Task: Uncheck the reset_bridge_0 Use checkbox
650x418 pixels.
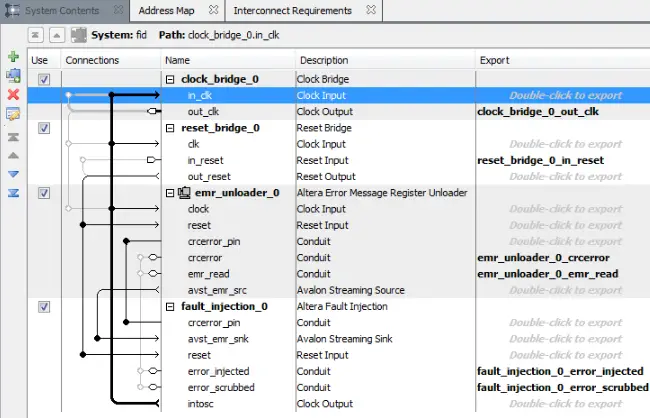Action: (44, 128)
